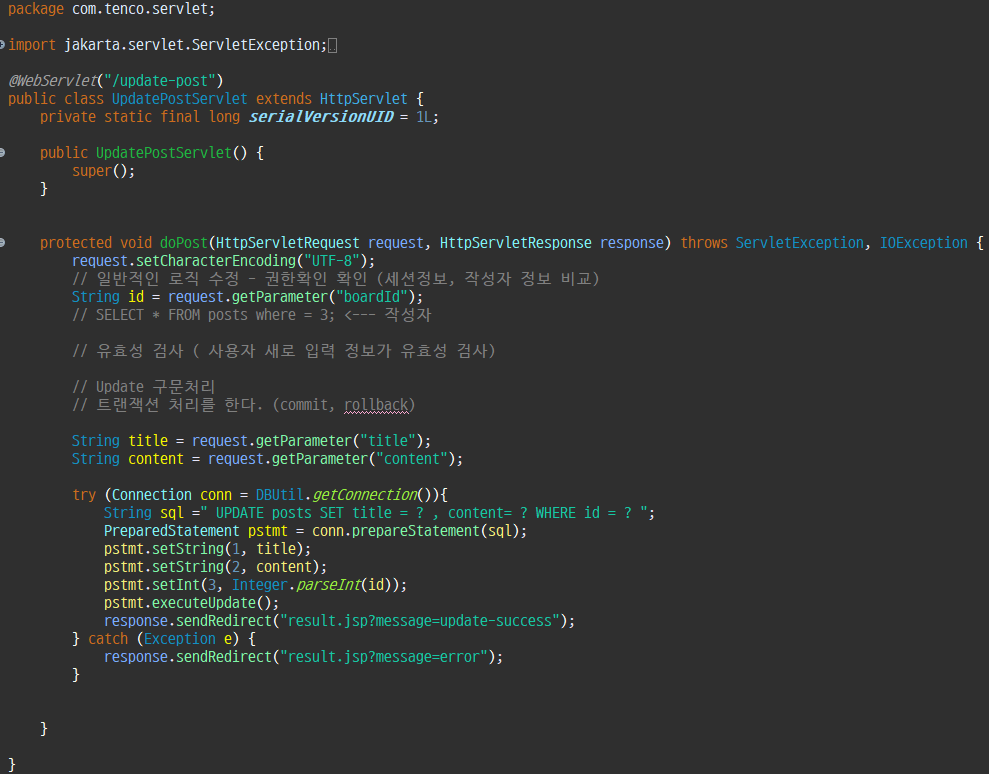Click the "boardId" string literal
989x774 pixels.
point(372,296)
